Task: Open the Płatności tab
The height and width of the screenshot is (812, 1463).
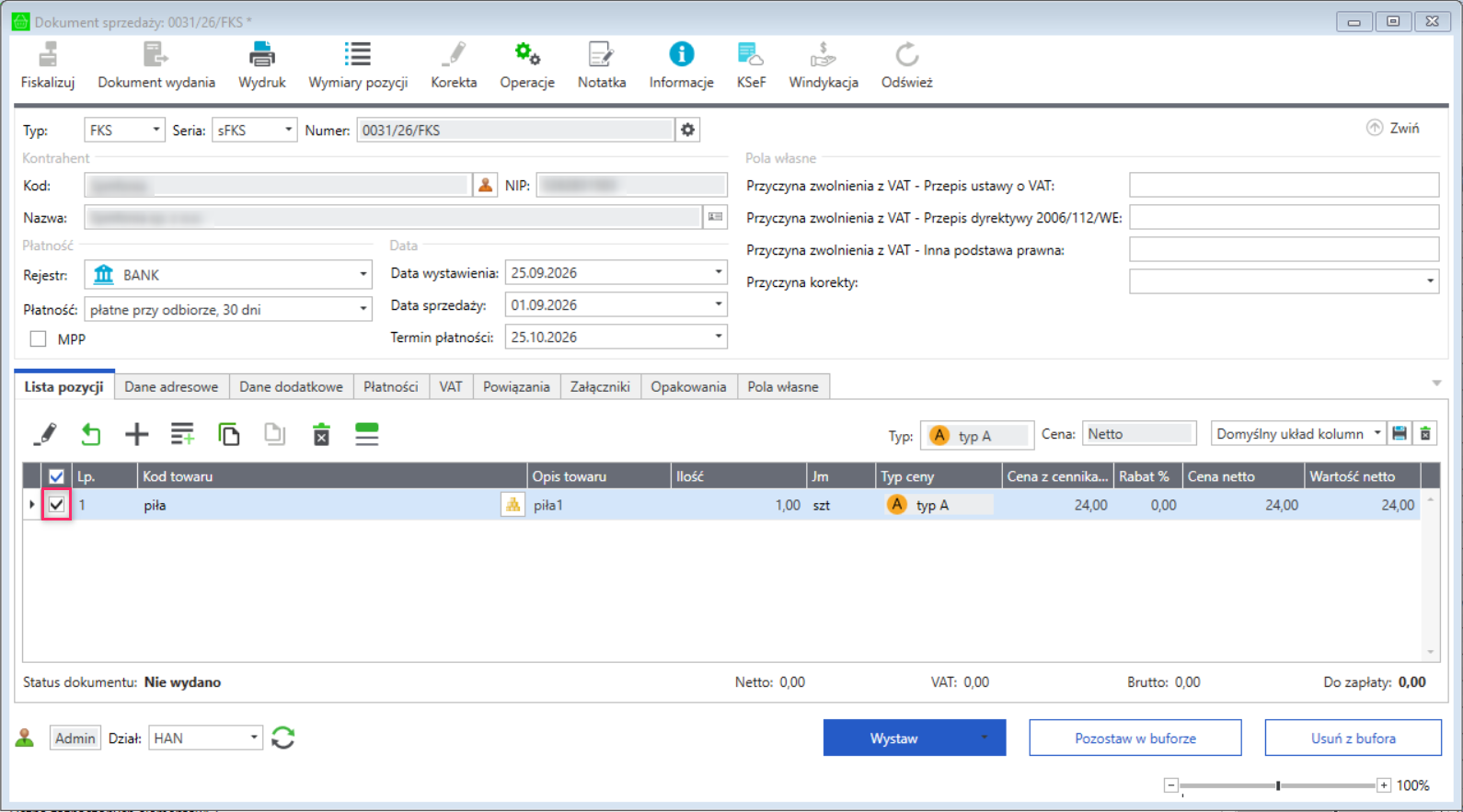Action: [391, 387]
